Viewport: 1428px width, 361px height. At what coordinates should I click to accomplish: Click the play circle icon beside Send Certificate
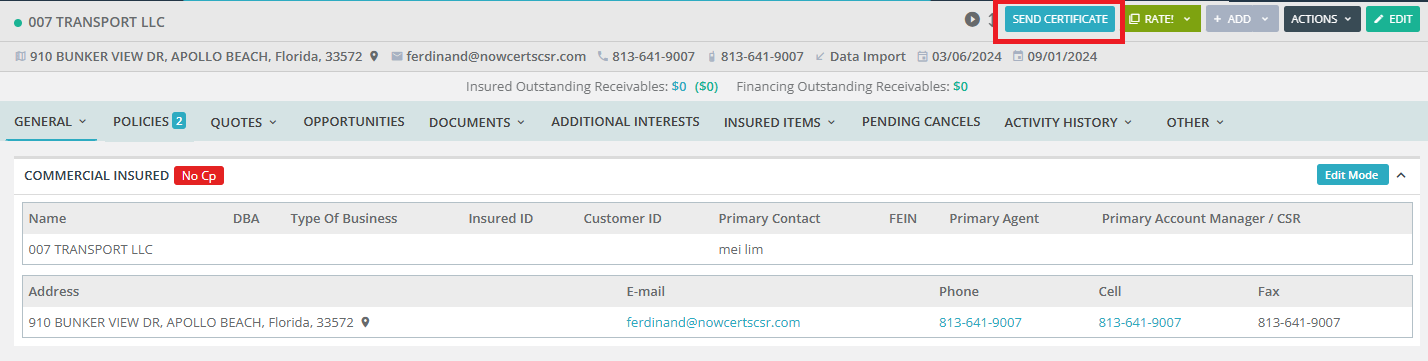[x=972, y=19]
